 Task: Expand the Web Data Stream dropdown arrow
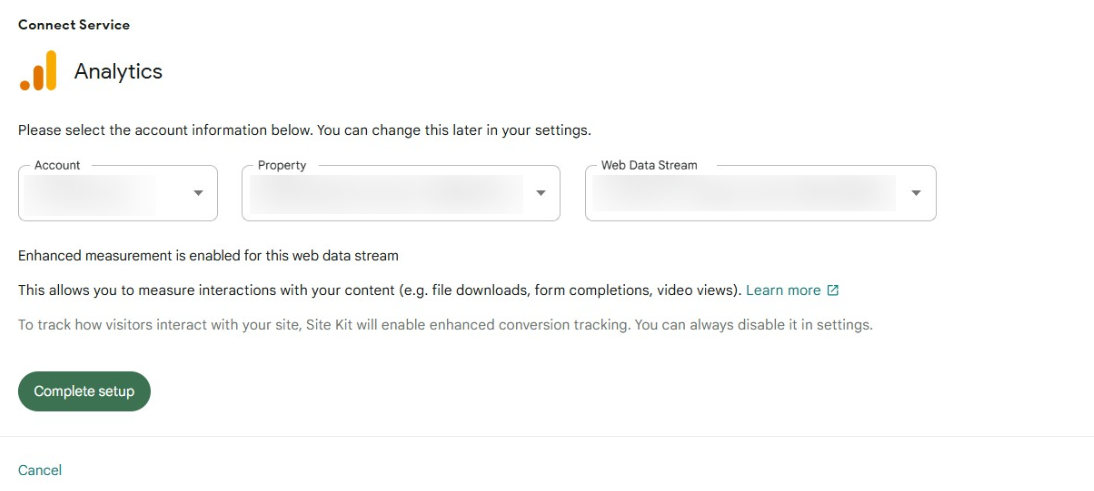[917, 193]
